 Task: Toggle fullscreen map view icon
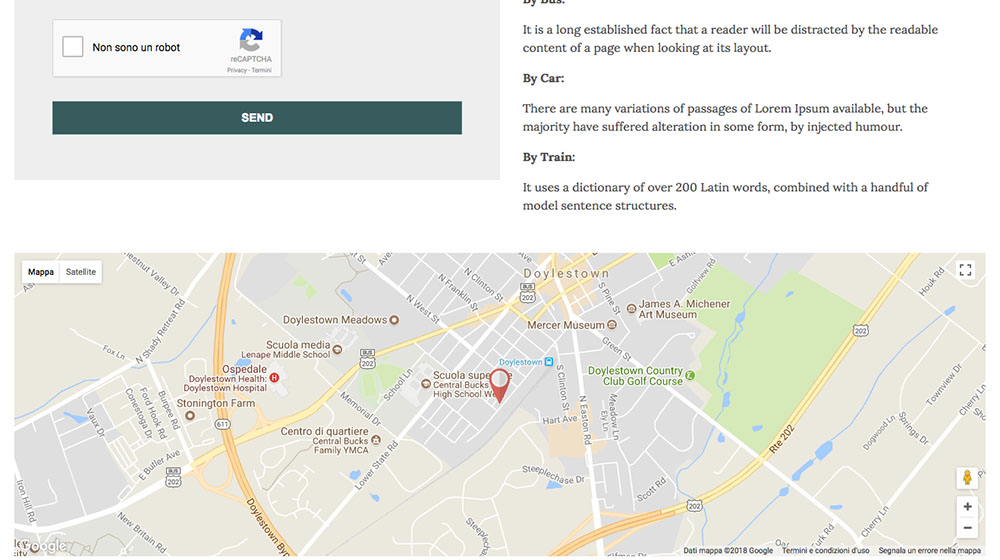point(965,270)
